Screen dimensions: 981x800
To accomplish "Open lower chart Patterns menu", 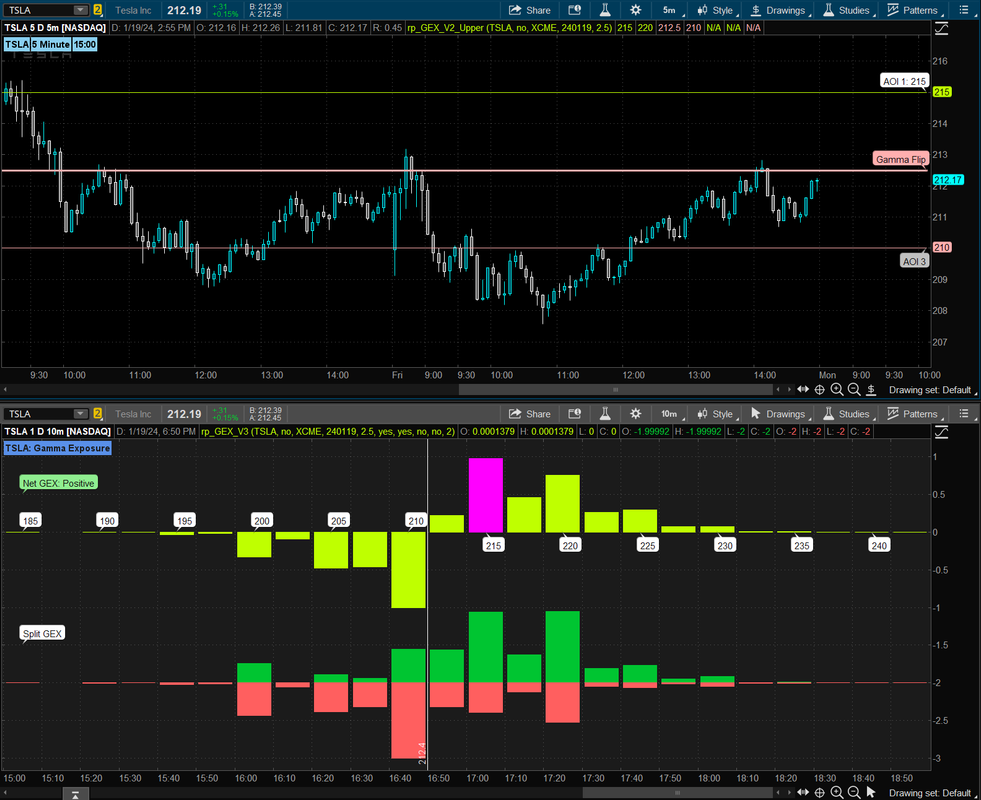I will coord(914,413).
